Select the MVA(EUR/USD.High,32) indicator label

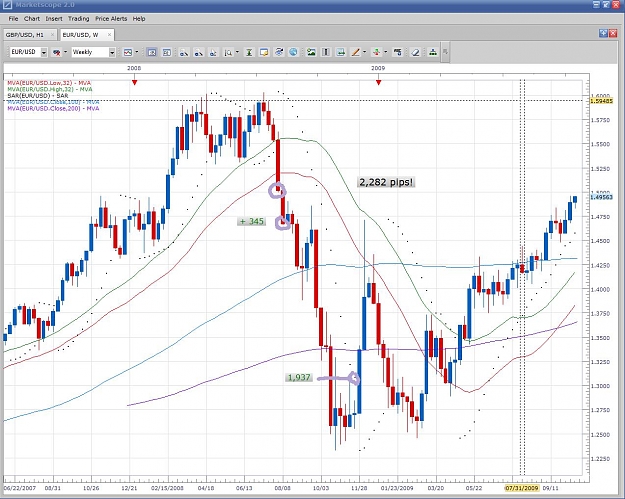coord(50,89)
